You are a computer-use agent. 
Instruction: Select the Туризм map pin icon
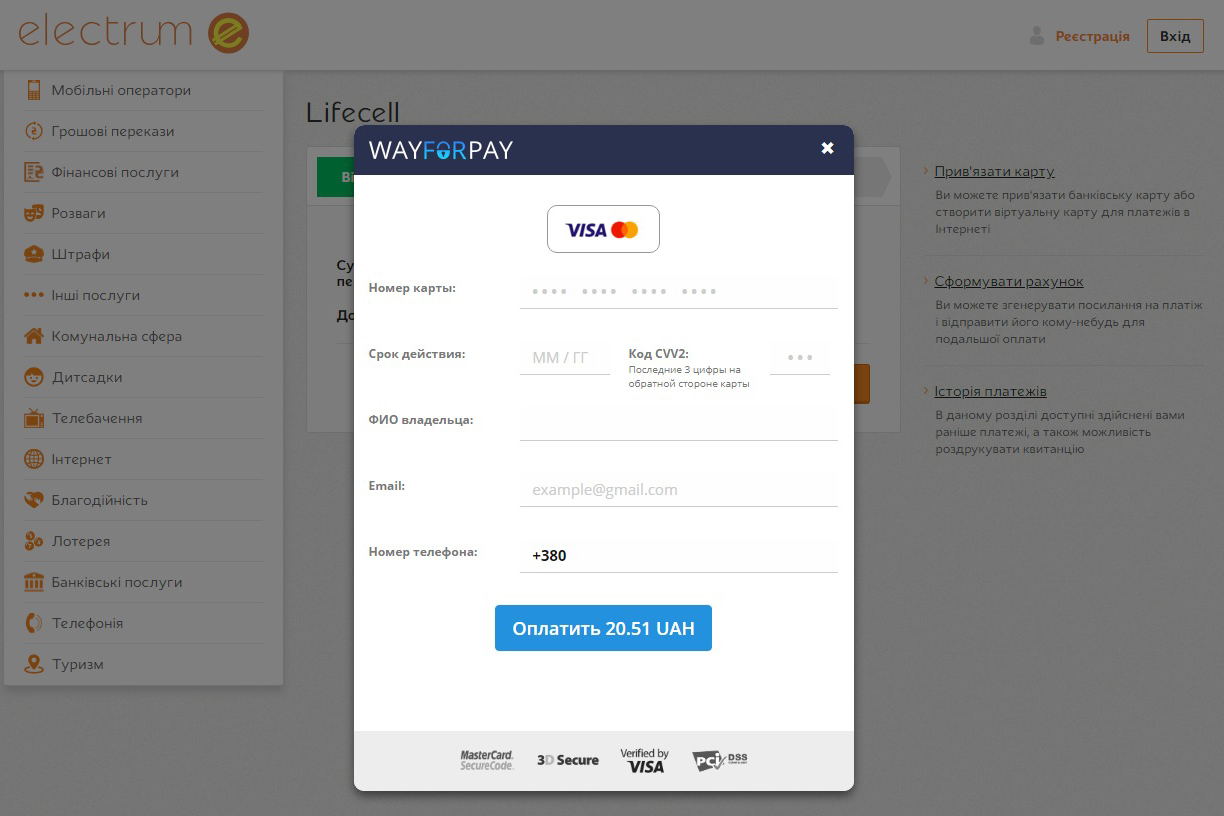34,664
